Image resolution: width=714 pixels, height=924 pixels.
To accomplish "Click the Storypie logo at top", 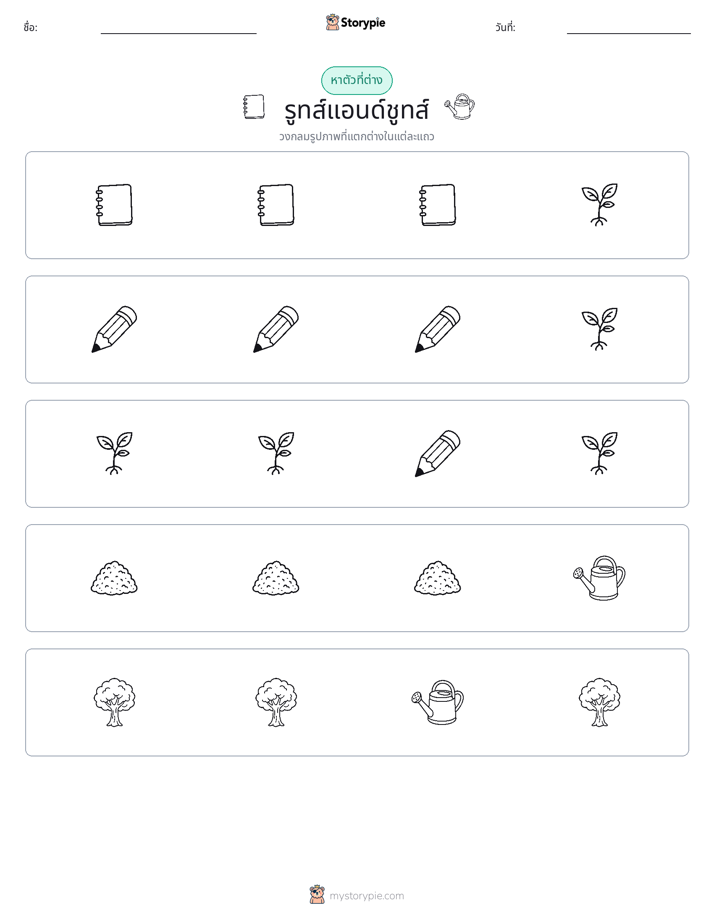I will pos(356,22).
